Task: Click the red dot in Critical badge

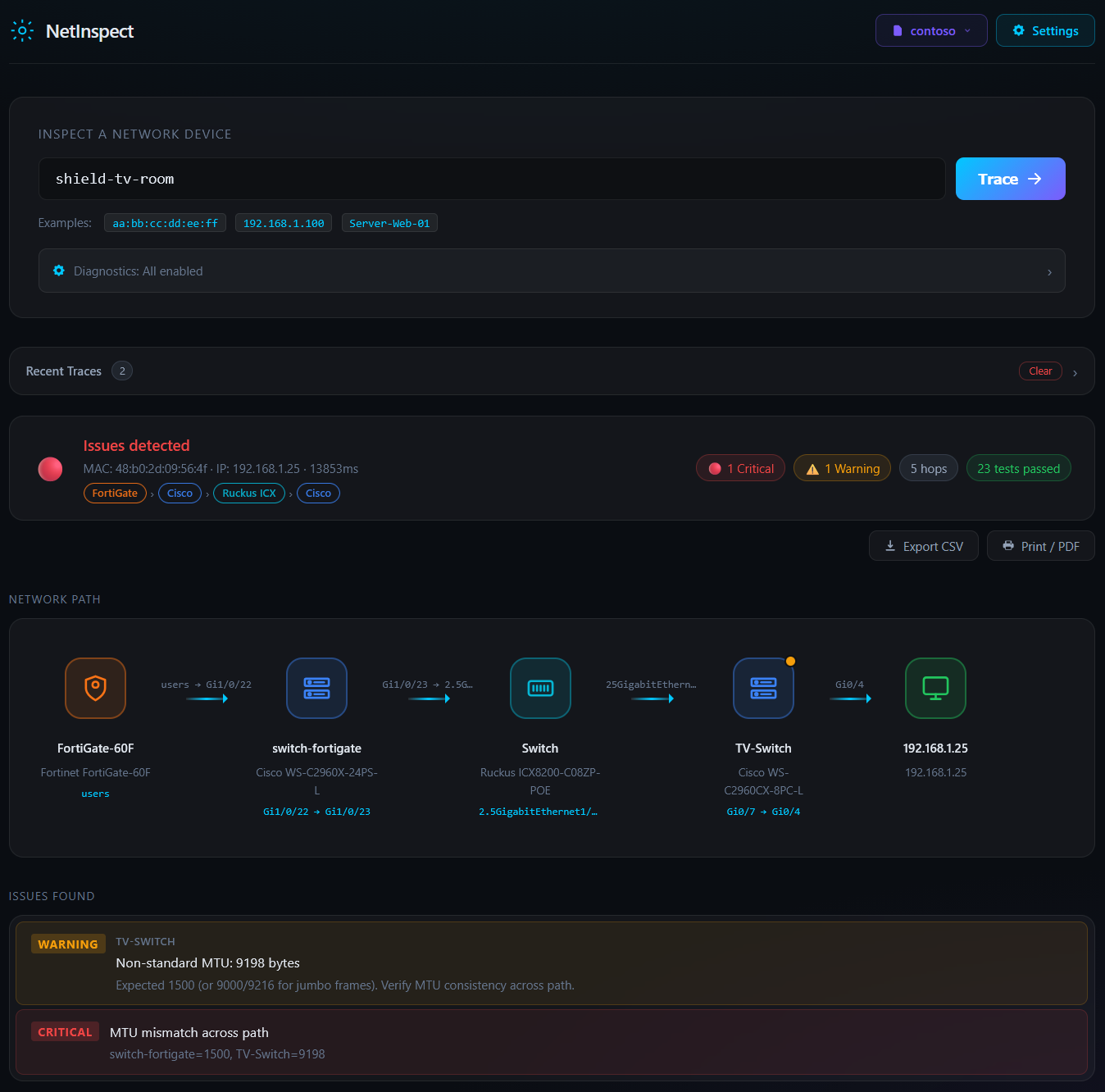Action: pyautogui.click(x=715, y=468)
